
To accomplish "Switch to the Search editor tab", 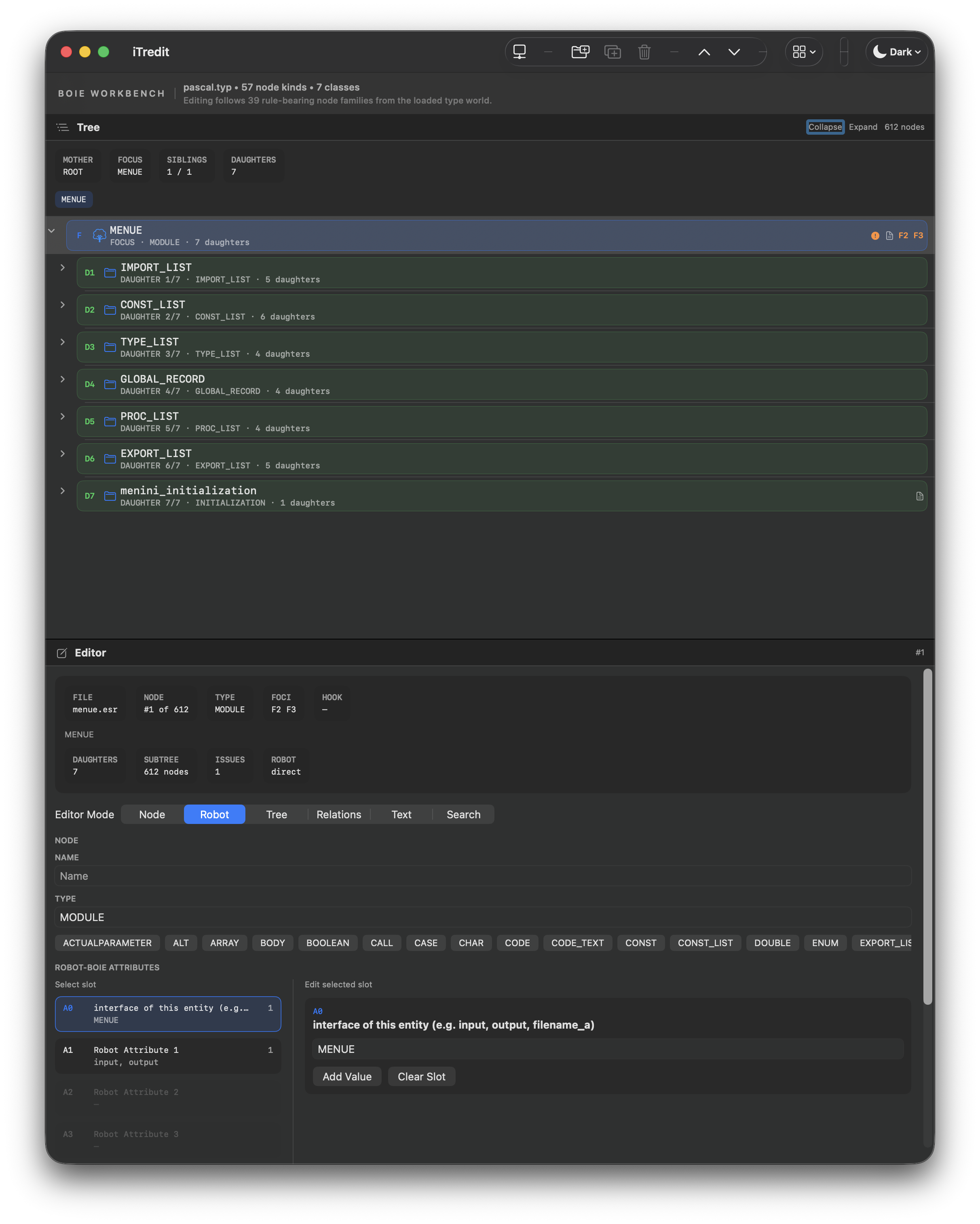I will (463, 814).
